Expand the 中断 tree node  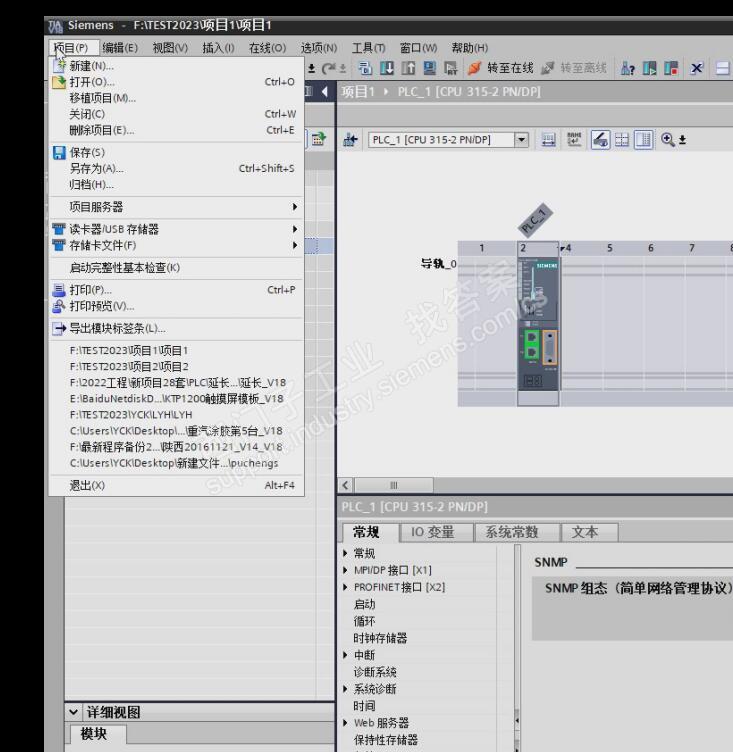pyautogui.click(x=345, y=655)
